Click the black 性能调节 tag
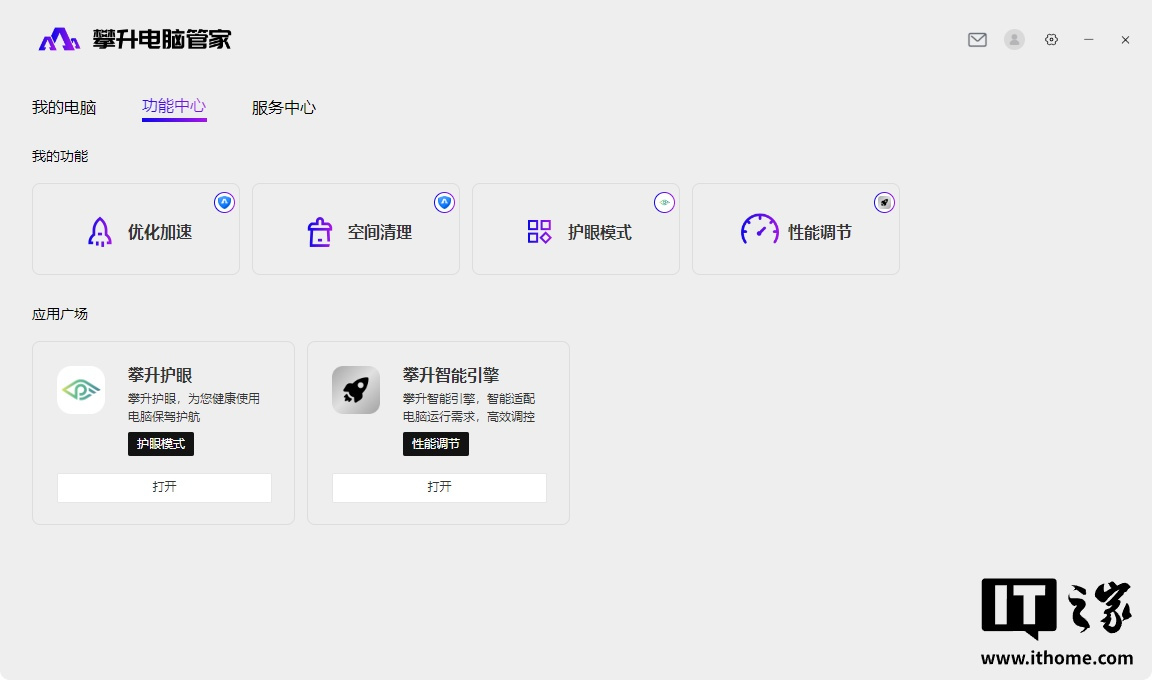This screenshot has height=680, width=1152. (x=436, y=444)
